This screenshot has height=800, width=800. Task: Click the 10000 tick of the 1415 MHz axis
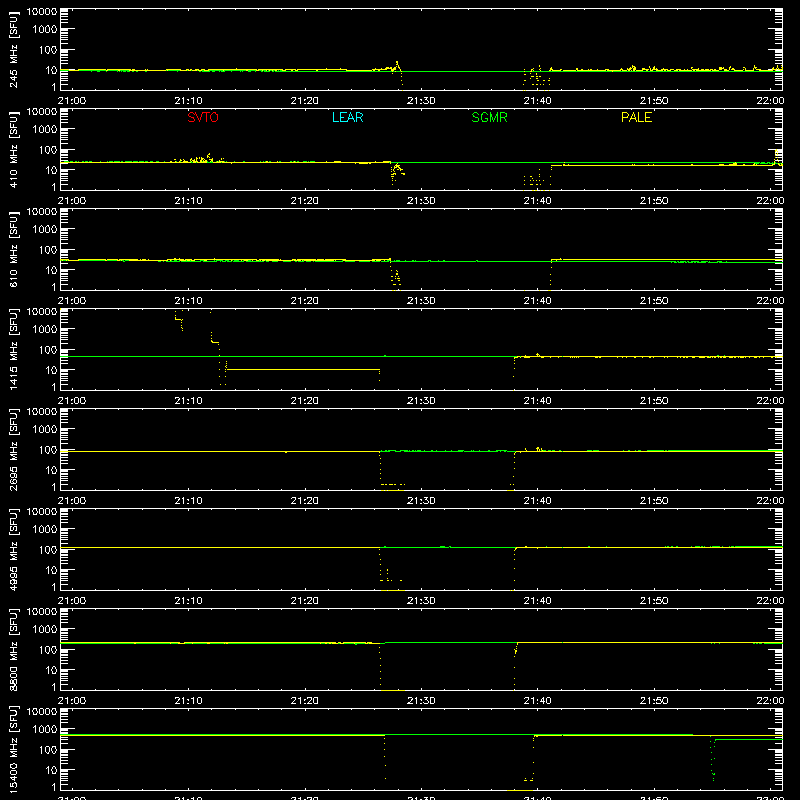(x=42, y=312)
